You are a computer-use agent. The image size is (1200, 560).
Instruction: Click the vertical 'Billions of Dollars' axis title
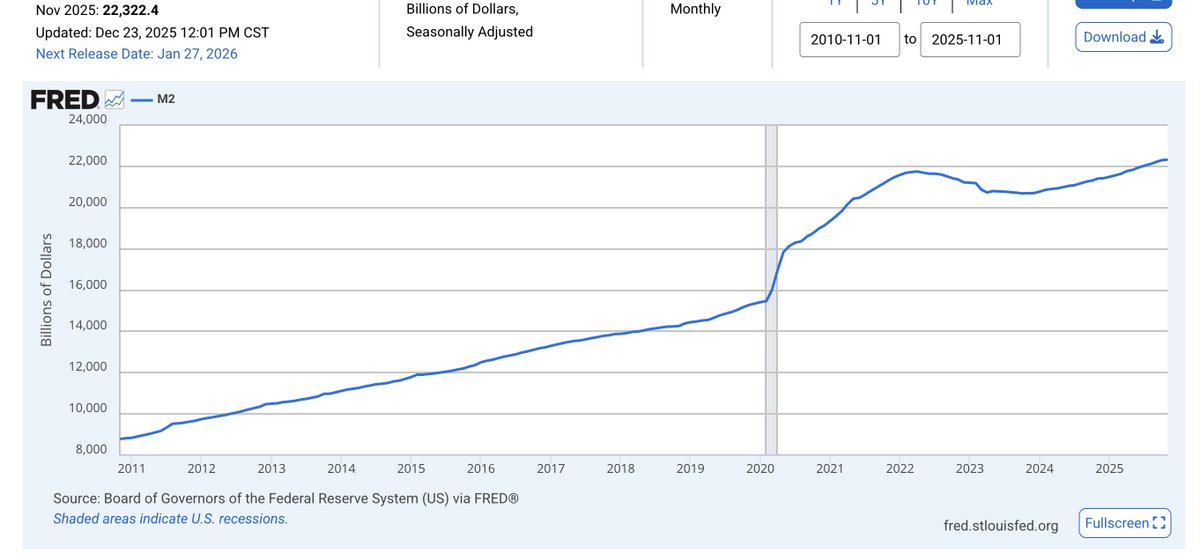pos(46,290)
